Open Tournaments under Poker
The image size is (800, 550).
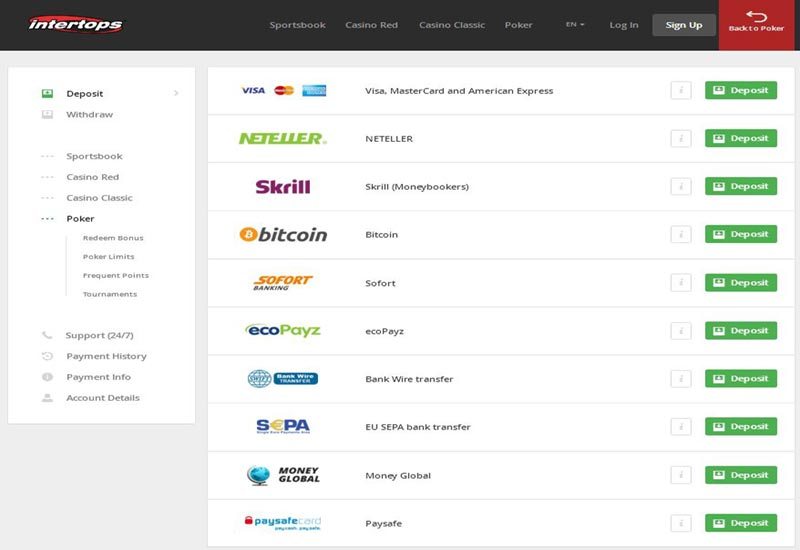click(110, 294)
